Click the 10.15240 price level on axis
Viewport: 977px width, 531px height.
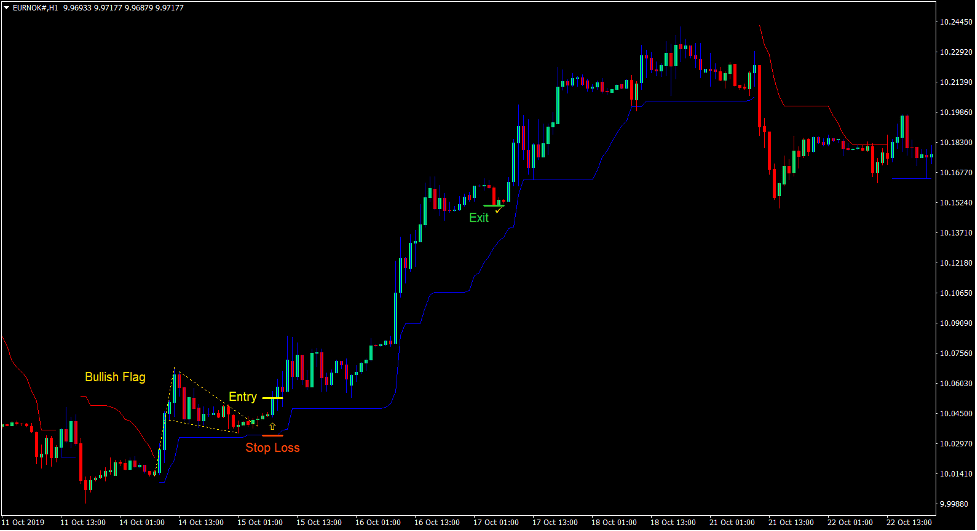coord(955,203)
